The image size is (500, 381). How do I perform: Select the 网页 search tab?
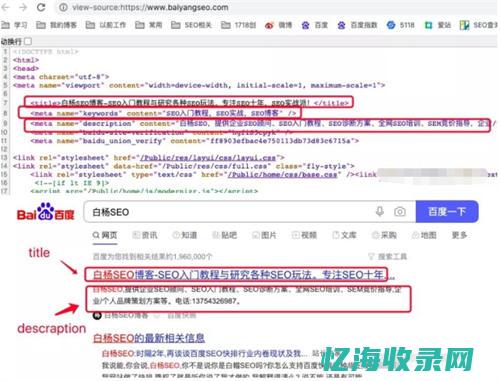click(105, 235)
